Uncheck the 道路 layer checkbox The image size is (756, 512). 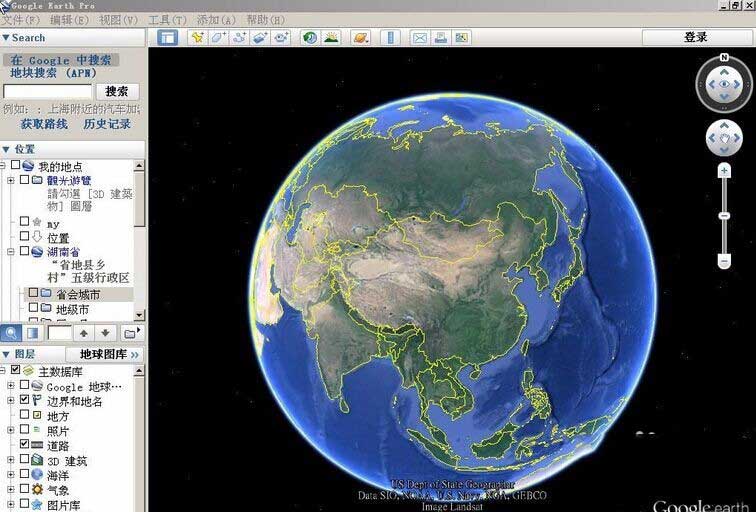click(24, 444)
